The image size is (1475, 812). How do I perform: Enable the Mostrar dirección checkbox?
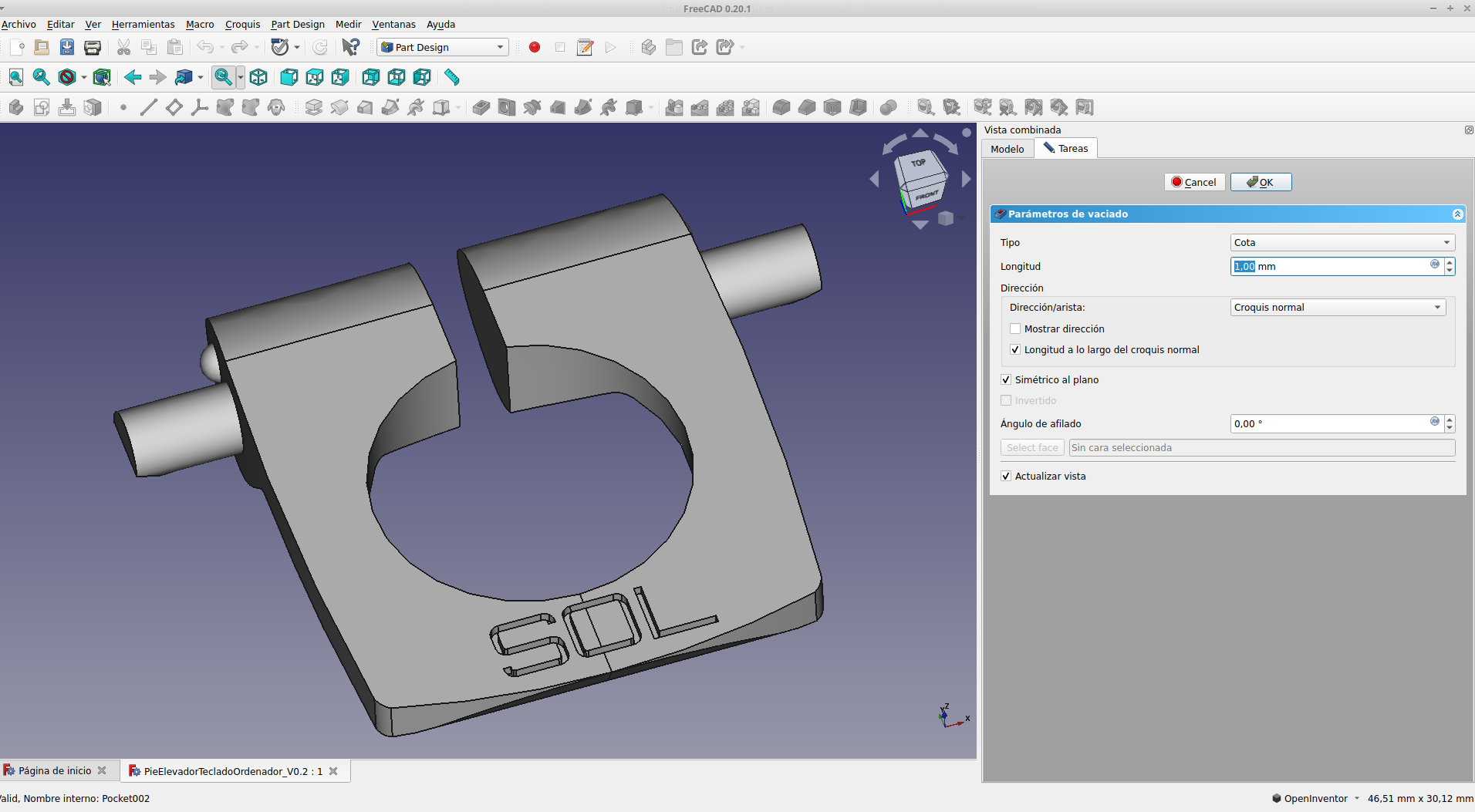point(1015,329)
